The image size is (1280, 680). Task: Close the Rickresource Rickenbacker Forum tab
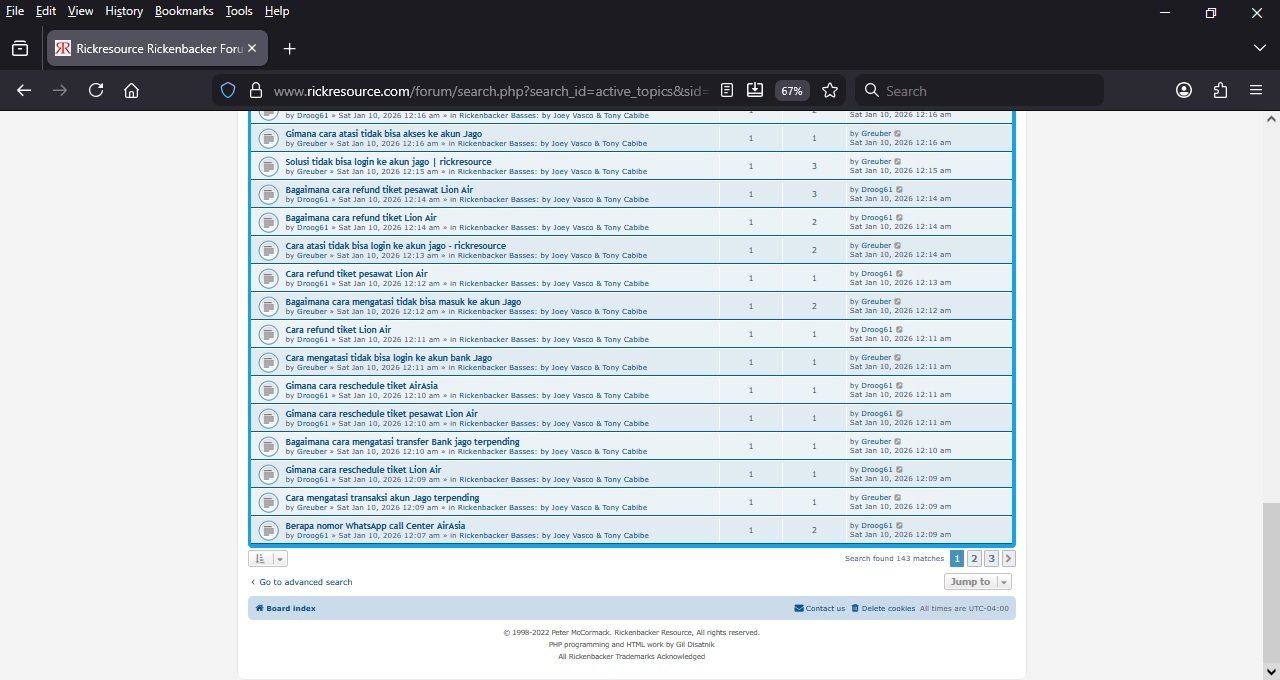252,48
